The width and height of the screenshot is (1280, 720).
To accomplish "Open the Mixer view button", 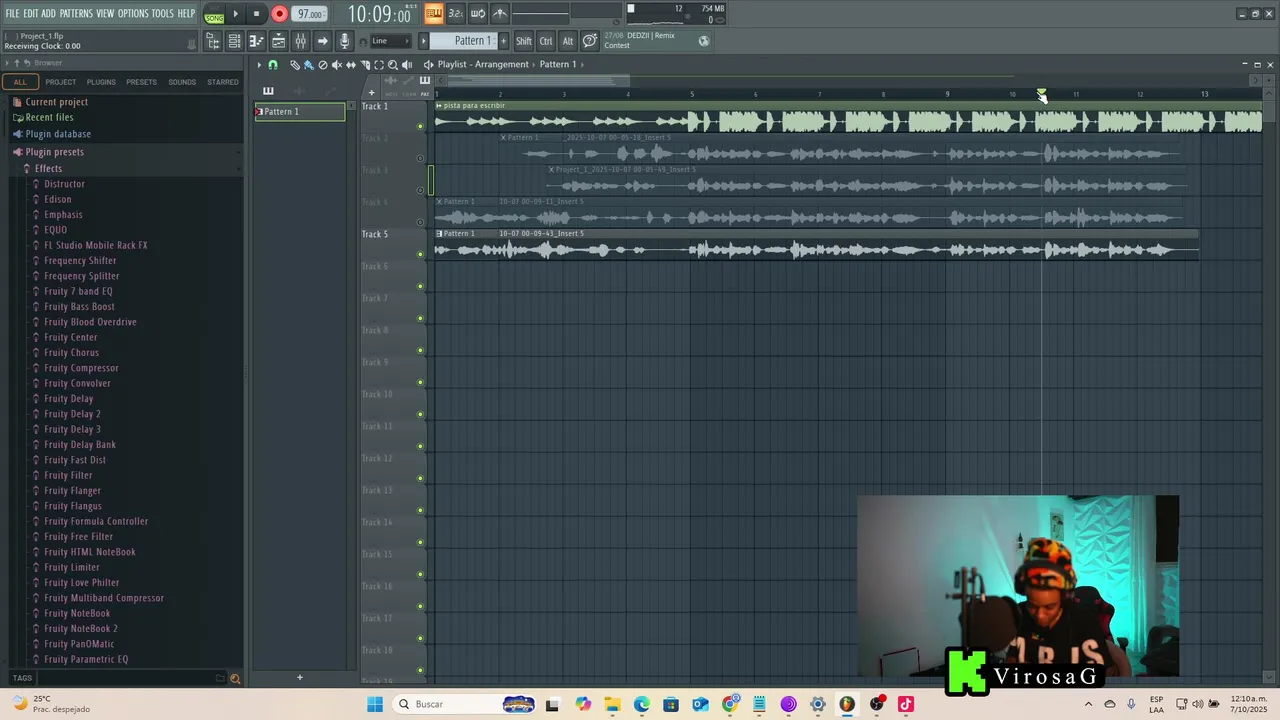I will [x=300, y=41].
